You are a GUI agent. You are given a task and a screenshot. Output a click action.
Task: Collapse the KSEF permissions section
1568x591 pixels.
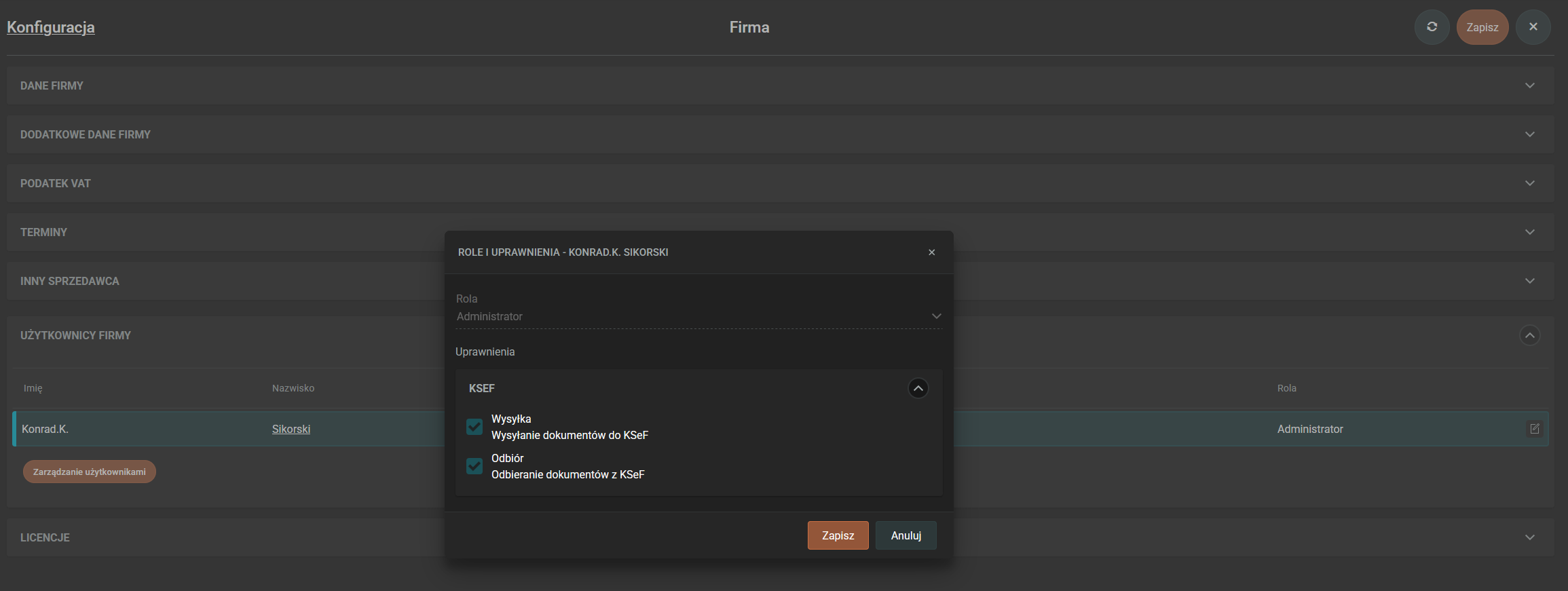tap(918, 388)
